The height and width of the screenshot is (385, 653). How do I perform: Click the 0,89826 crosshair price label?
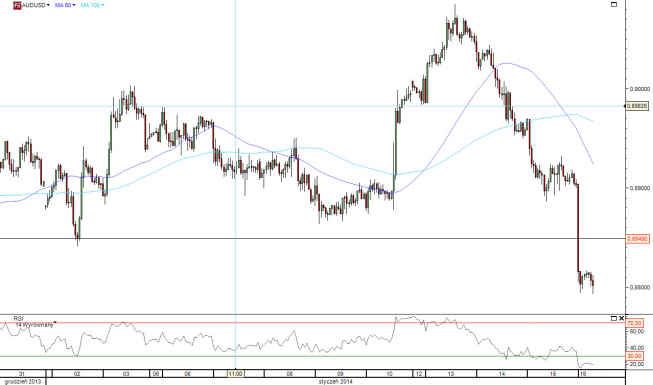pyautogui.click(x=638, y=106)
